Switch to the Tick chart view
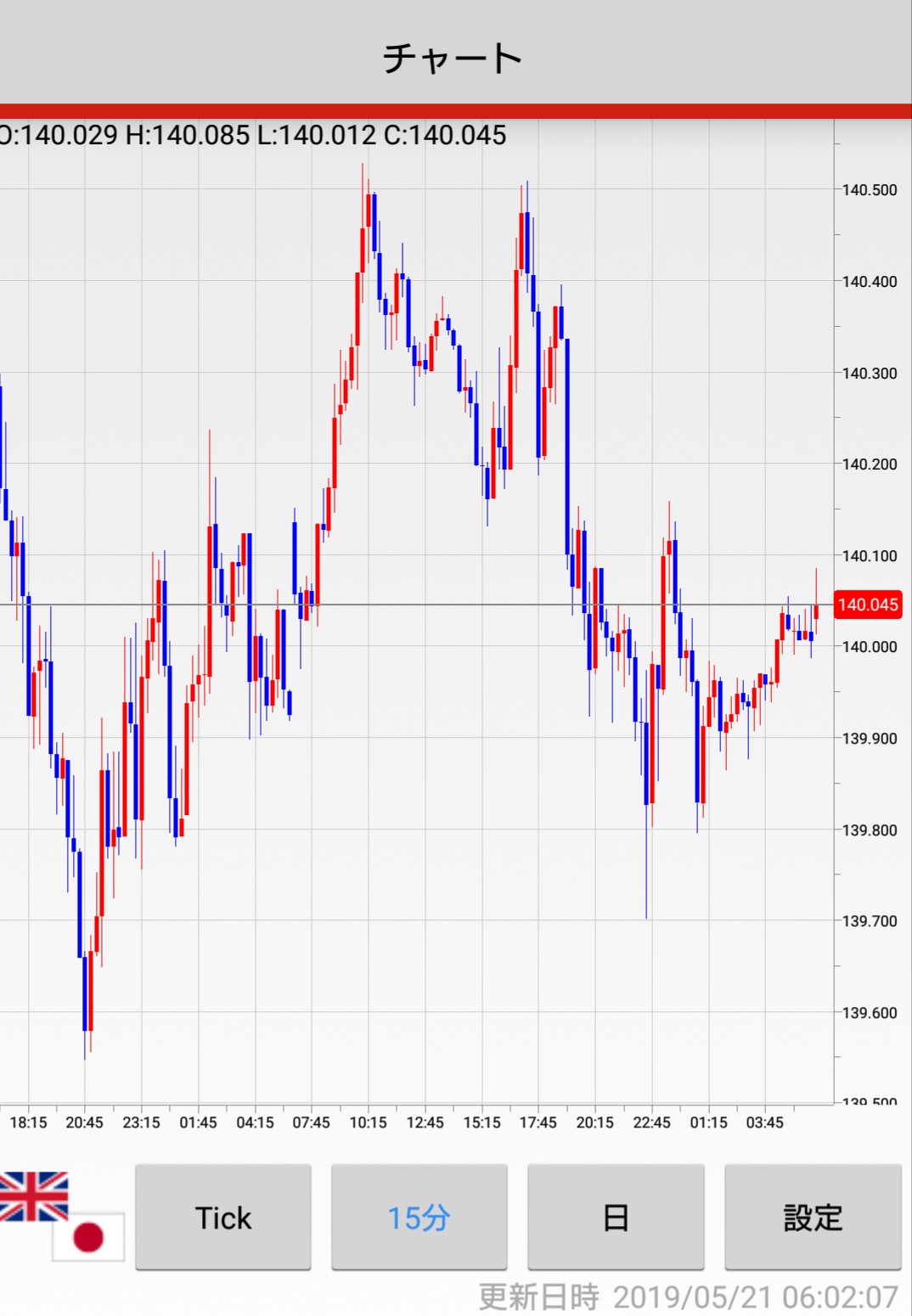Screen dimensions: 912x1316 click(223, 1218)
